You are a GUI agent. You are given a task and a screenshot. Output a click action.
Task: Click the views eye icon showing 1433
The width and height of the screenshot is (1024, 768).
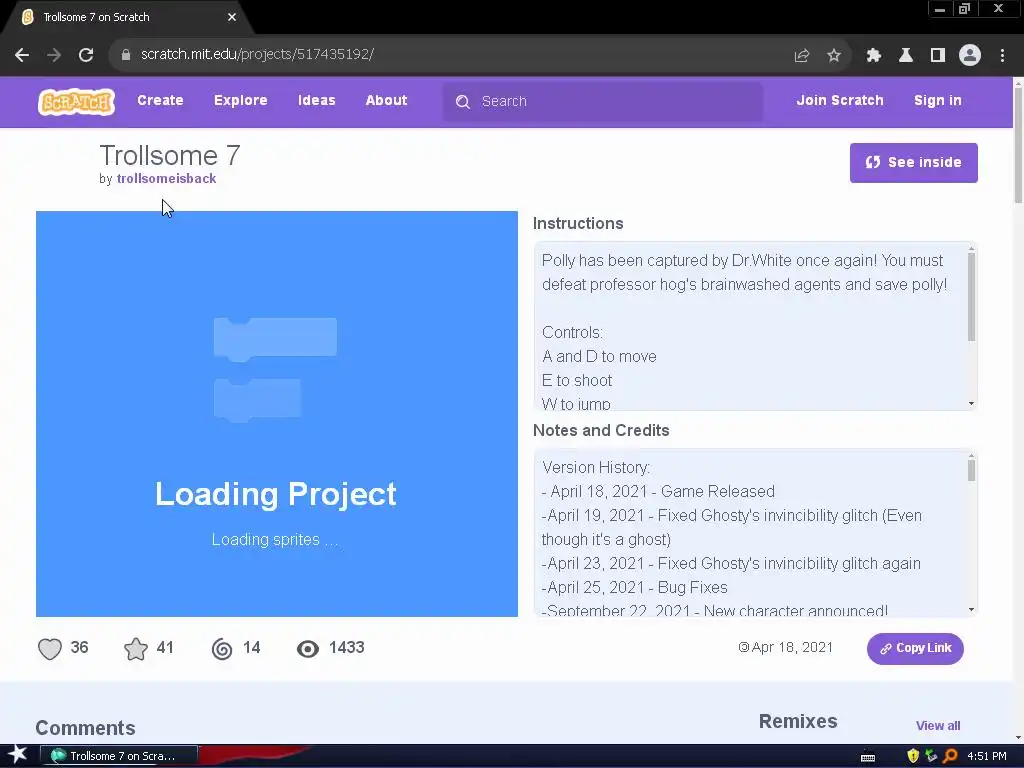308,648
